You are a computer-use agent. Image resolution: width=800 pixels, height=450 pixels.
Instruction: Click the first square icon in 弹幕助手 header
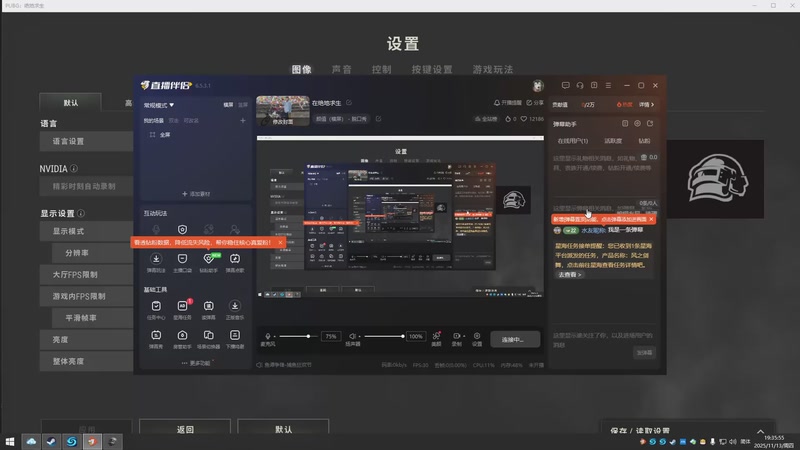click(625, 123)
